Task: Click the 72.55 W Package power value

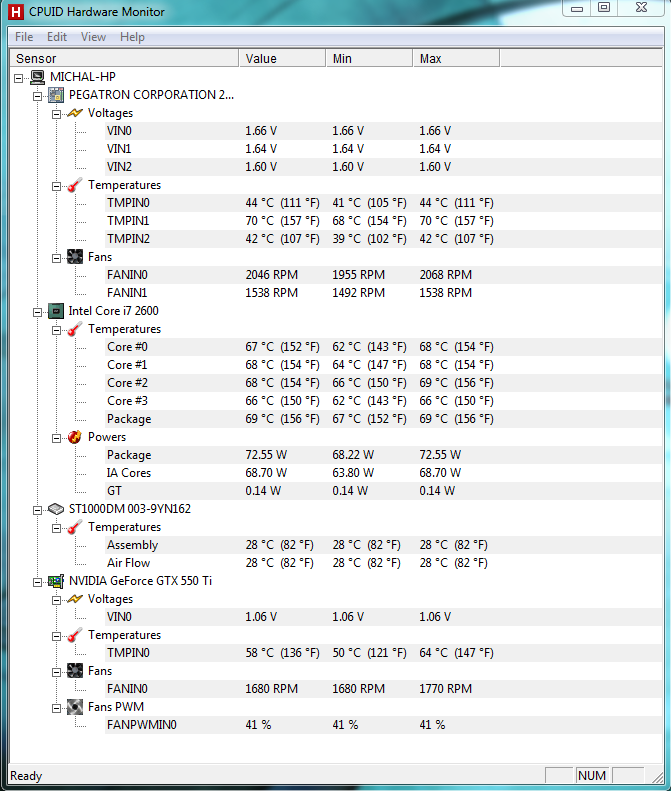Action: click(x=266, y=455)
